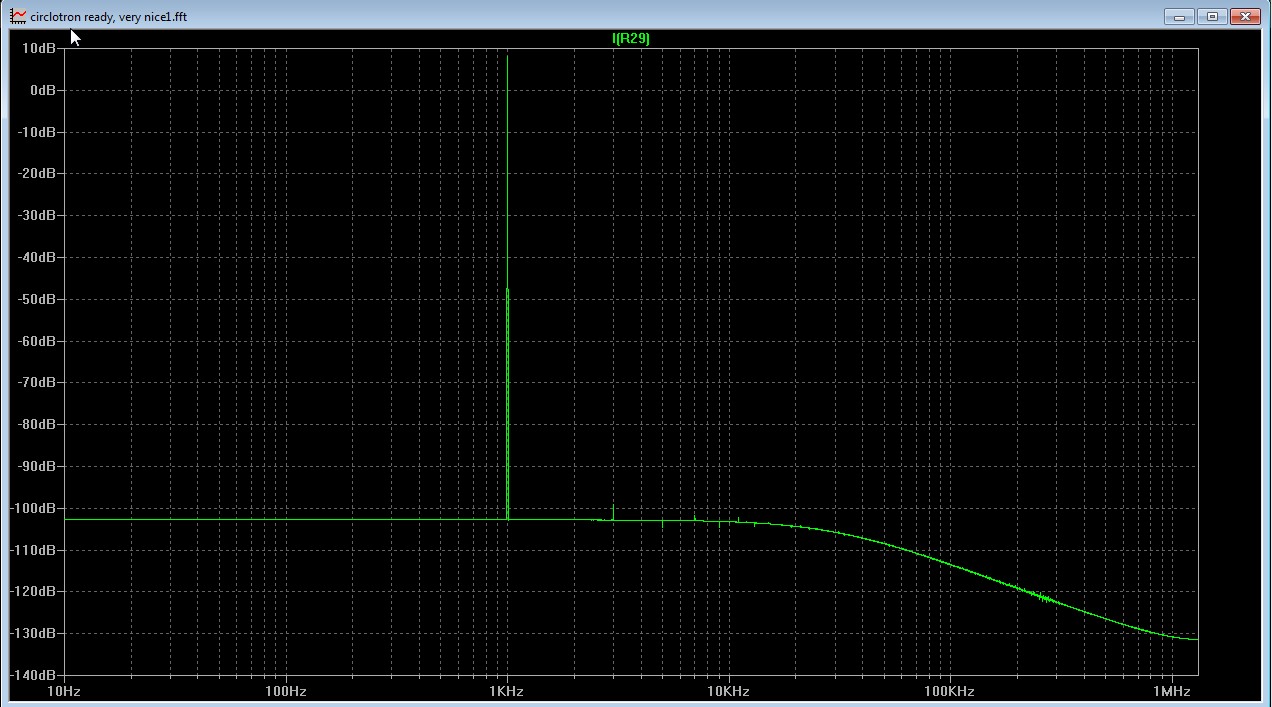
Task: Click the -110dB axis label
Action: coord(33,550)
